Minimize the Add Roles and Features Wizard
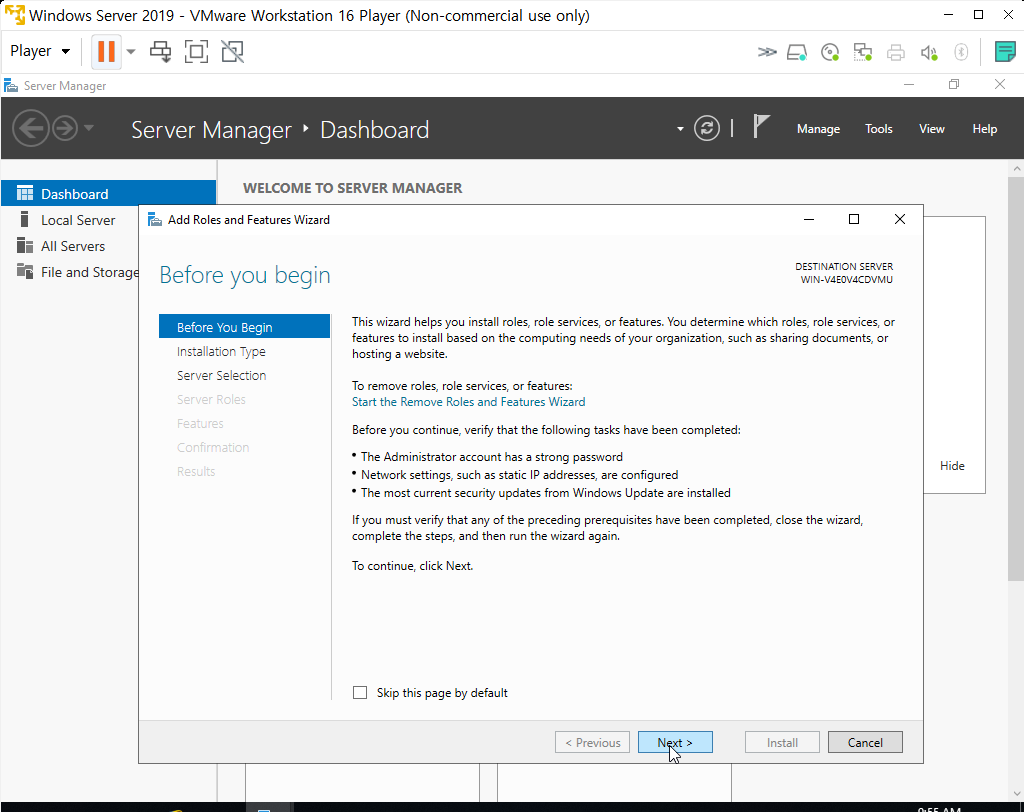The image size is (1024, 812). [808, 219]
